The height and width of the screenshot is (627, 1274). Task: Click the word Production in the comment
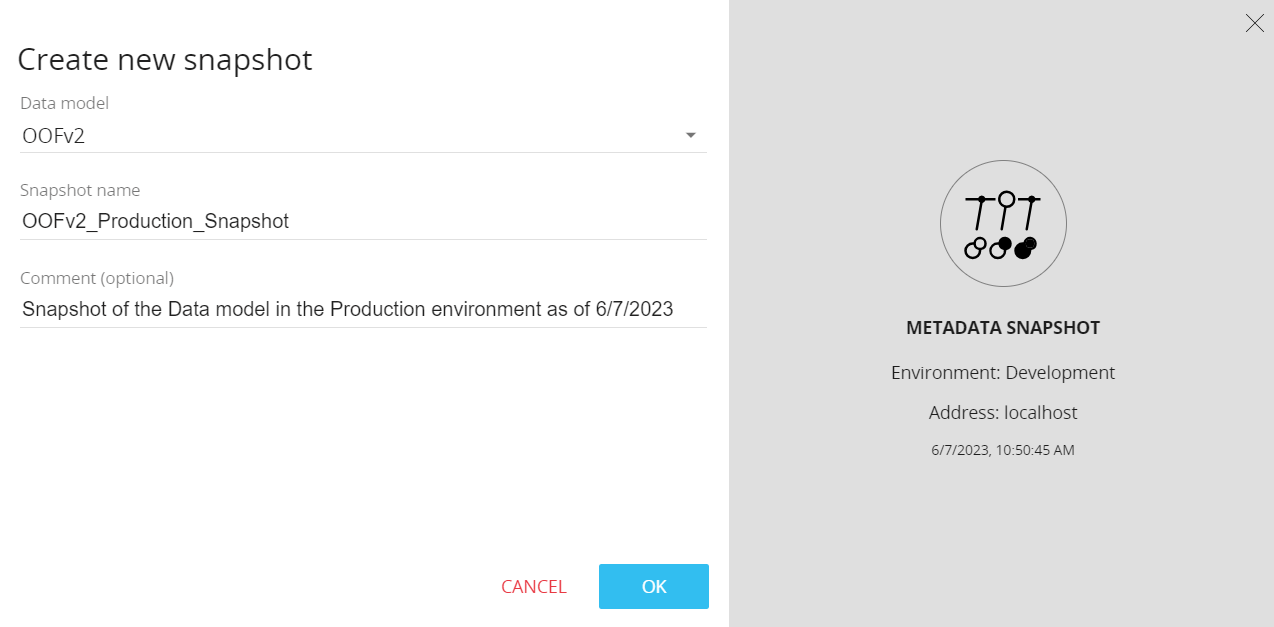378,309
